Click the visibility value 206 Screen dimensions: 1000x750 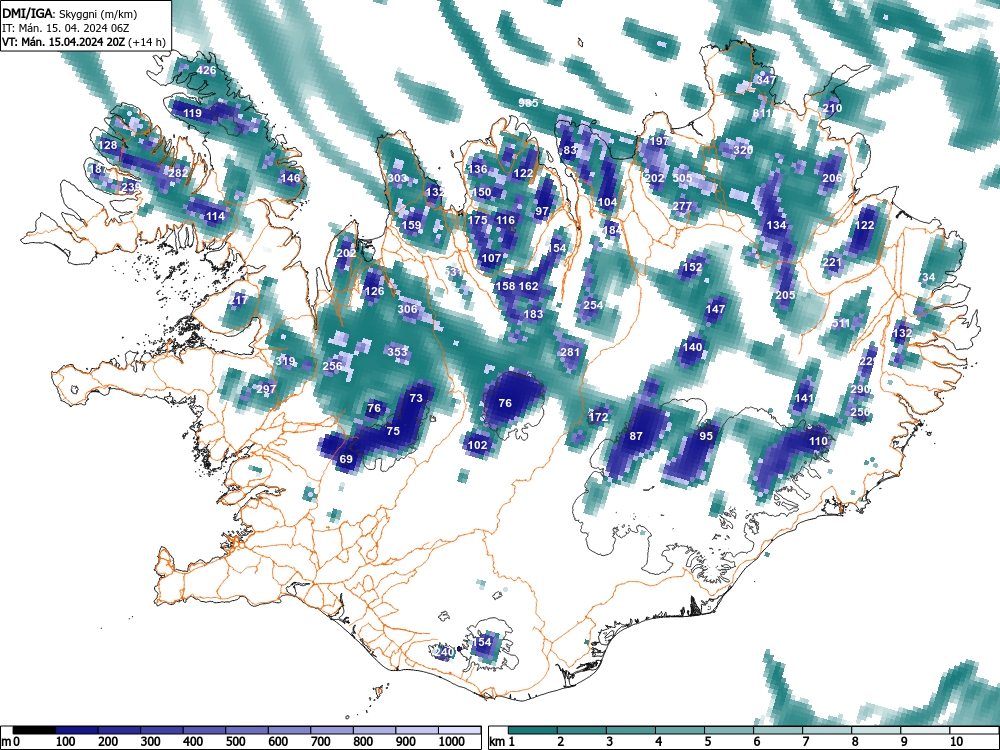click(832, 178)
